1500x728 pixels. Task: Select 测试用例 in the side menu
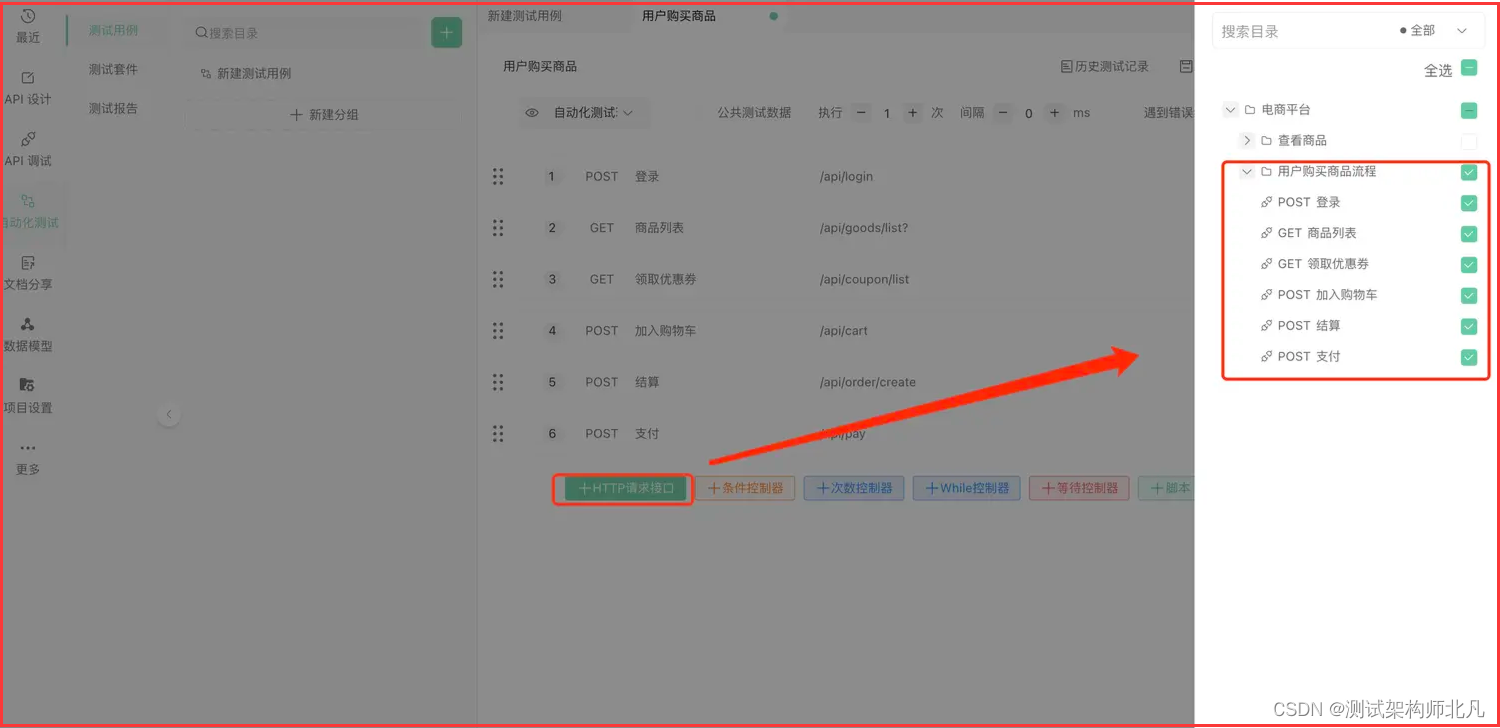[114, 31]
